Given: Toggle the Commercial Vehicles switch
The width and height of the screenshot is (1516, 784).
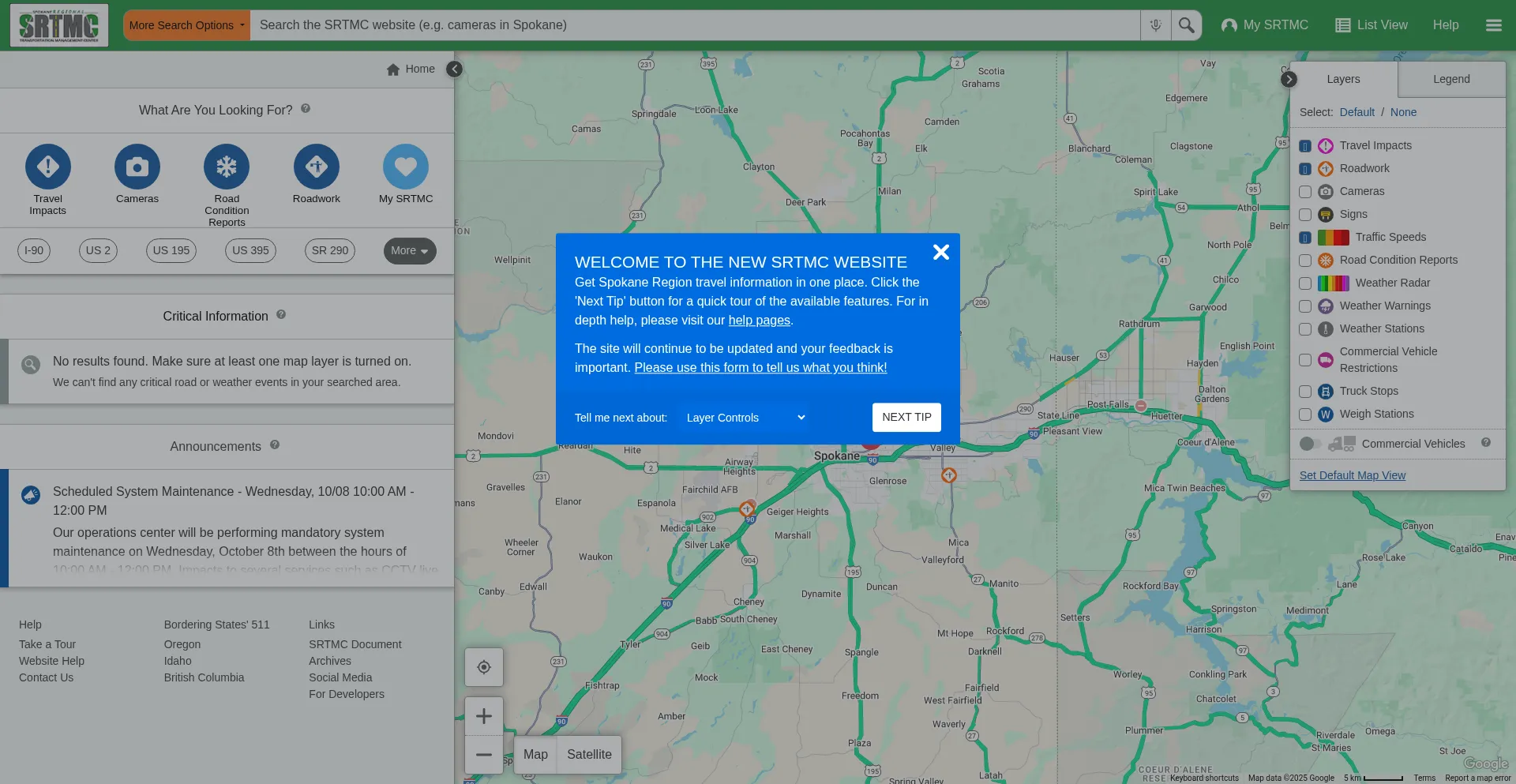Looking at the screenshot, I should (x=1310, y=444).
